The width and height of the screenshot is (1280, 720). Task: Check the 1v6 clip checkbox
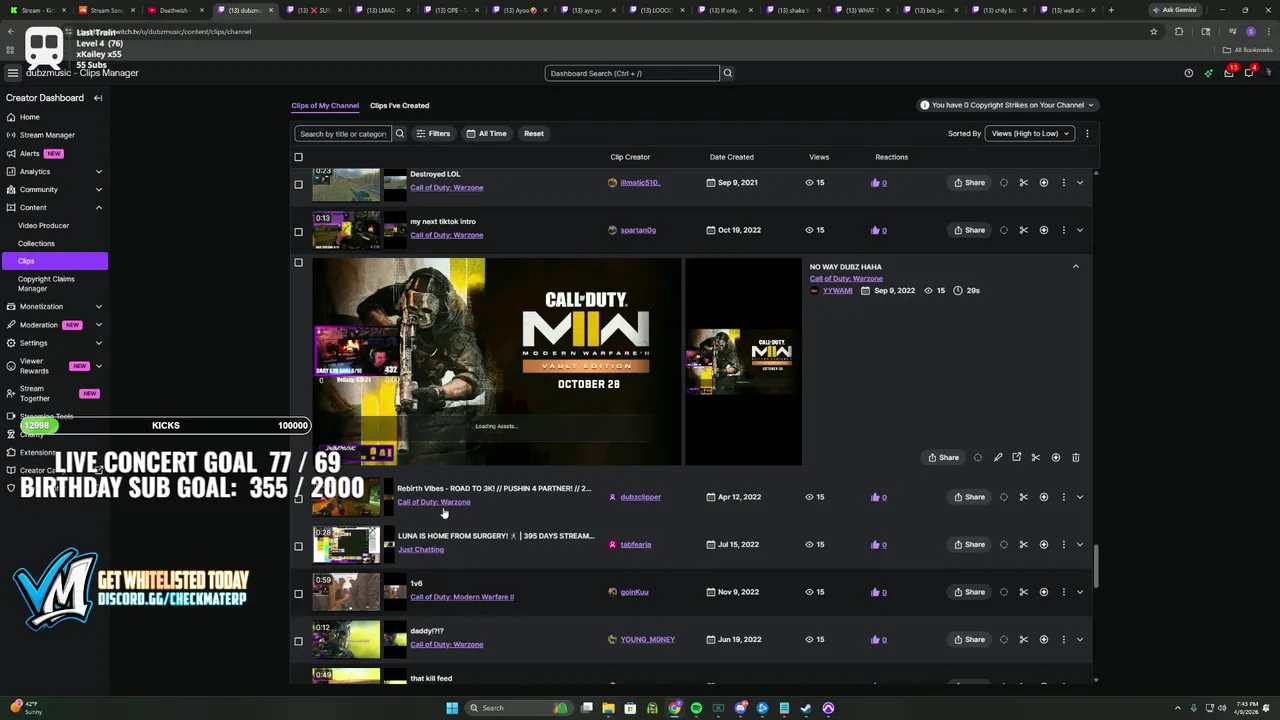[x=298, y=594]
